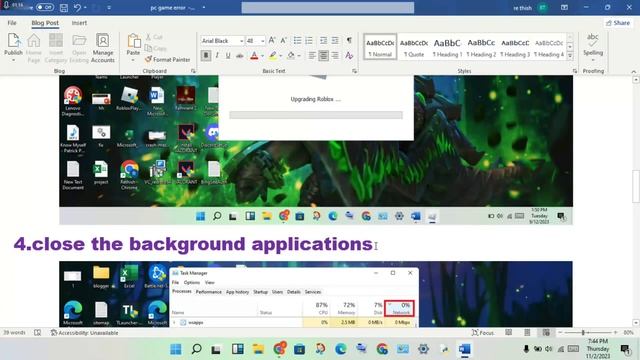640x360 pixels.
Task: Click the Cut scissors icon
Action: pos(149,37)
